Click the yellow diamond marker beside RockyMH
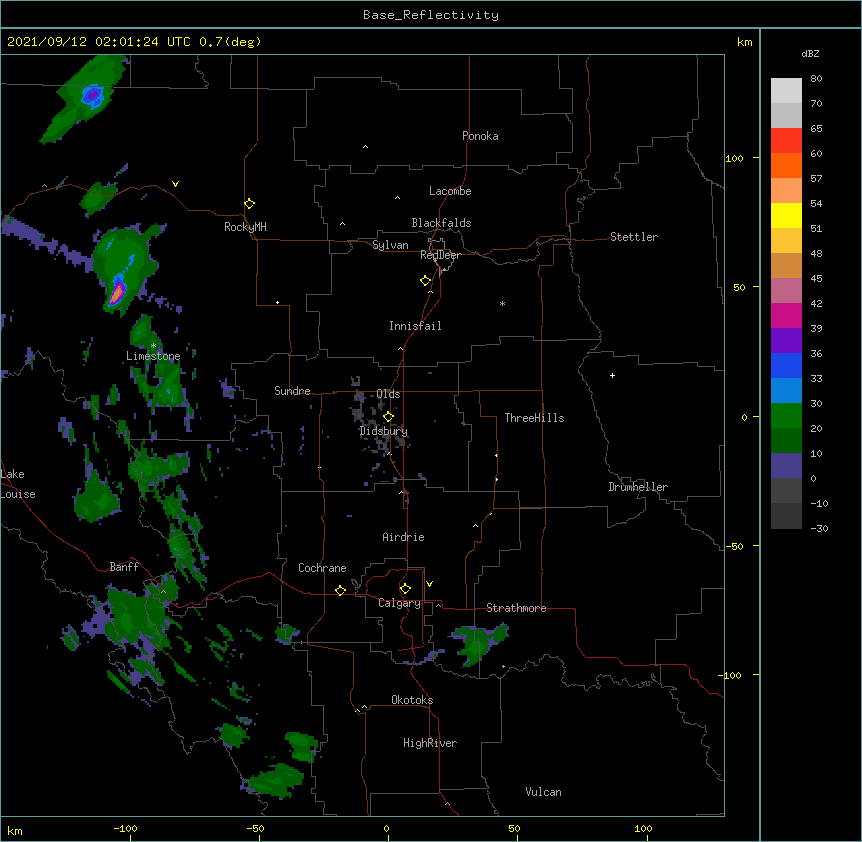Screen dimensions: 862x842 249,204
